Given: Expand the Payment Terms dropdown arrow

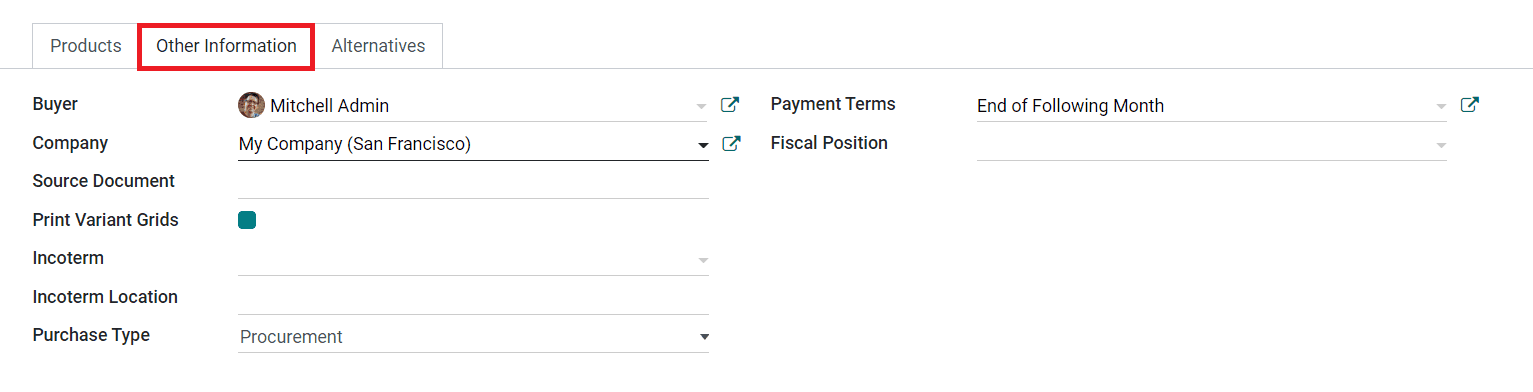Looking at the screenshot, I should click(1440, 106).
